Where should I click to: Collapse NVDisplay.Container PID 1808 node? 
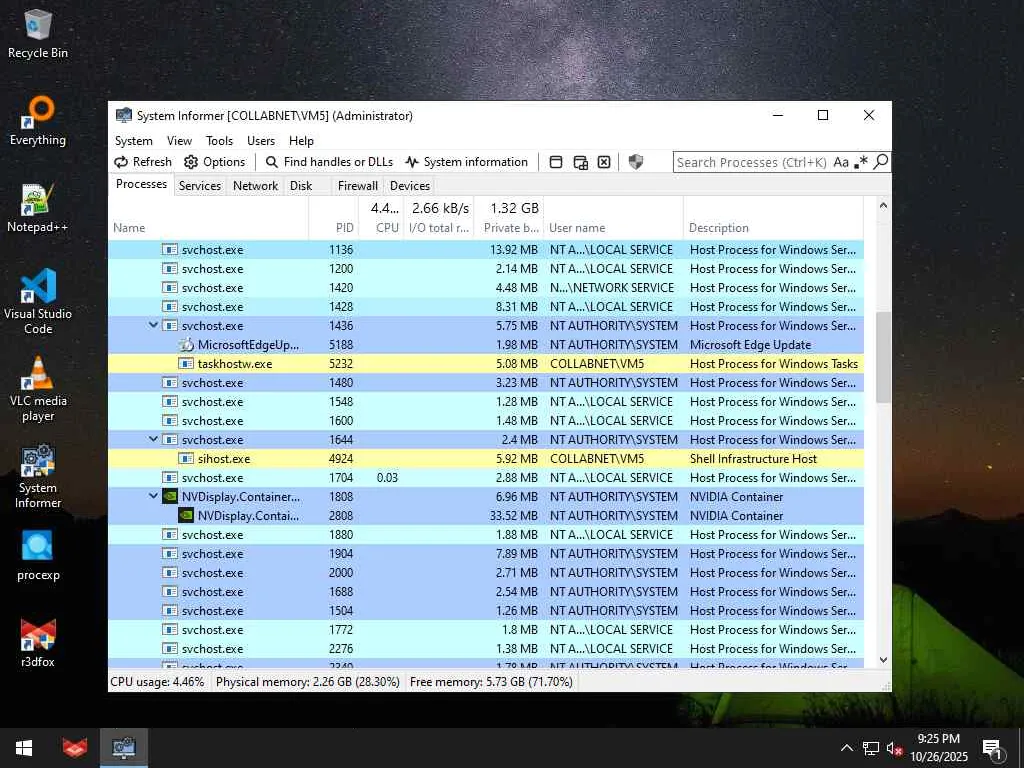point(153,496)
